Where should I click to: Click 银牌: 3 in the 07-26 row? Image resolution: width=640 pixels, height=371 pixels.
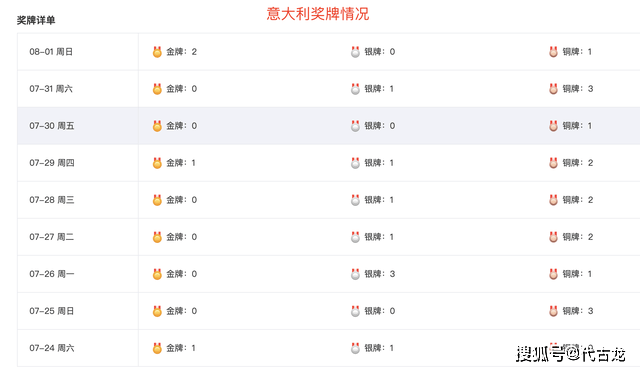coord(380,274)
